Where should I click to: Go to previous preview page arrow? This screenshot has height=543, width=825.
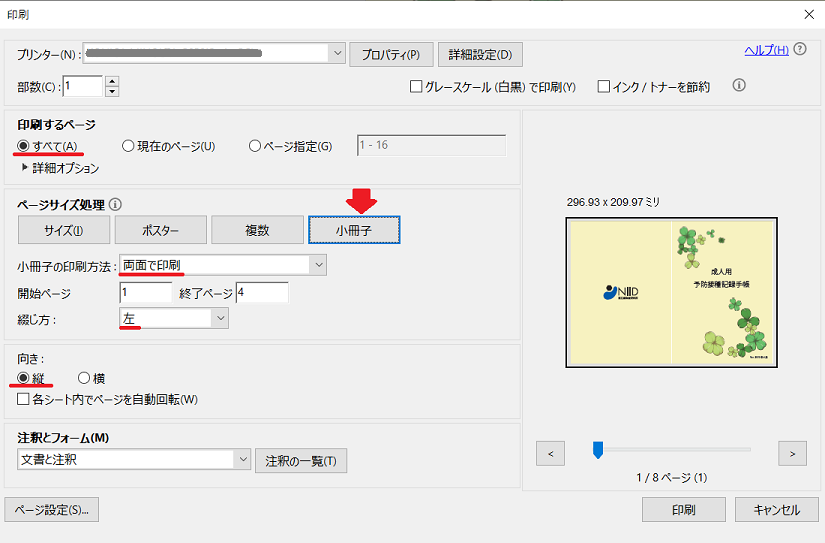point(550,454)
